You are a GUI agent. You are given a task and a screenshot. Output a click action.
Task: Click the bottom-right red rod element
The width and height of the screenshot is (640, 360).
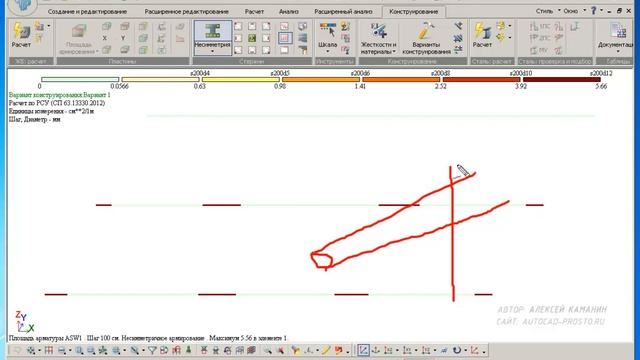point(483,294)
